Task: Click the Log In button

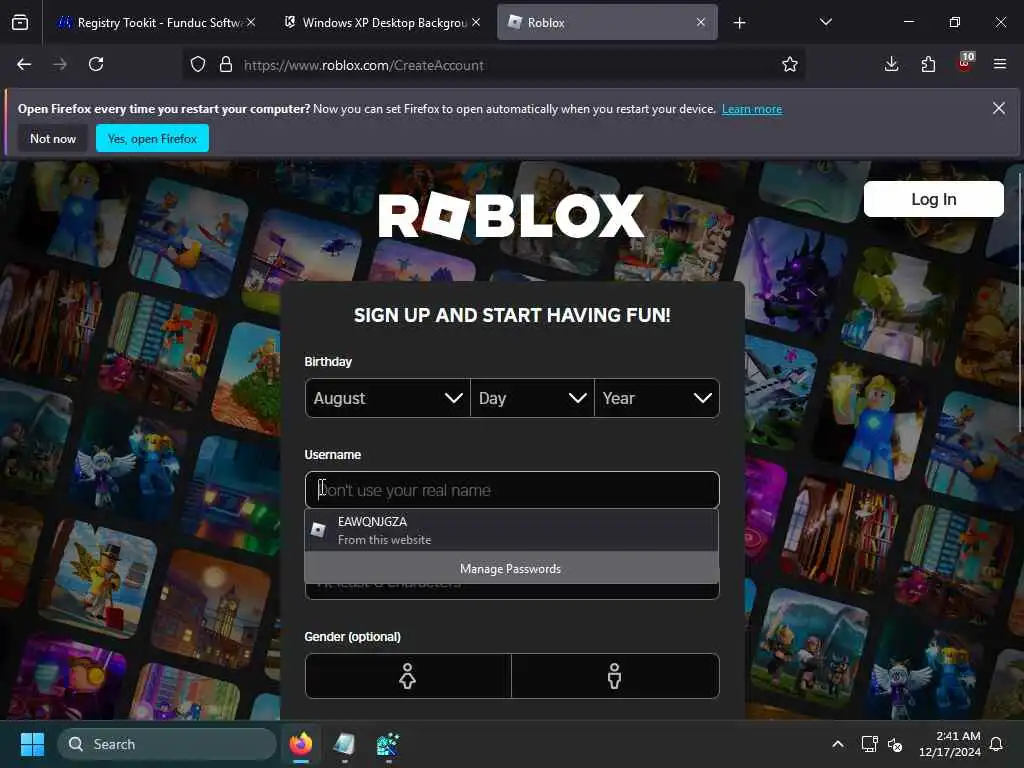Action: (x=933, y=199)
